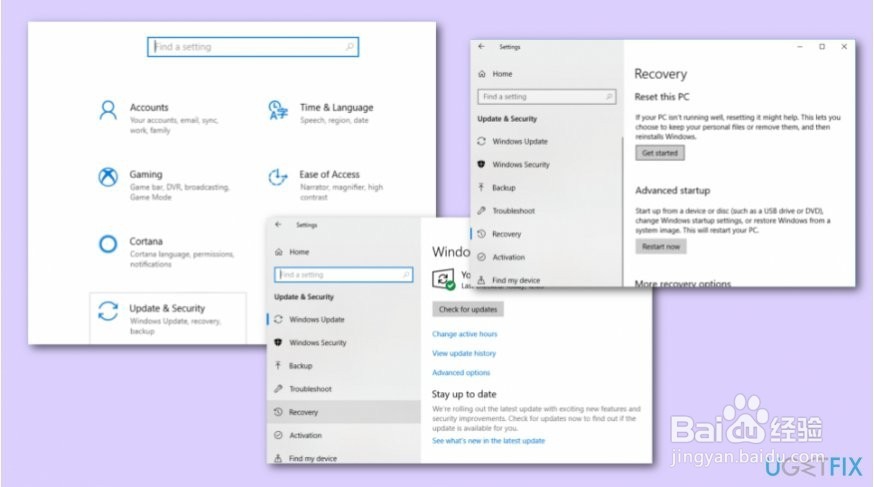Select Activation label in Windows Update window sidebar
The width and height of the screenshot is (874, 487).
[305, 435]
